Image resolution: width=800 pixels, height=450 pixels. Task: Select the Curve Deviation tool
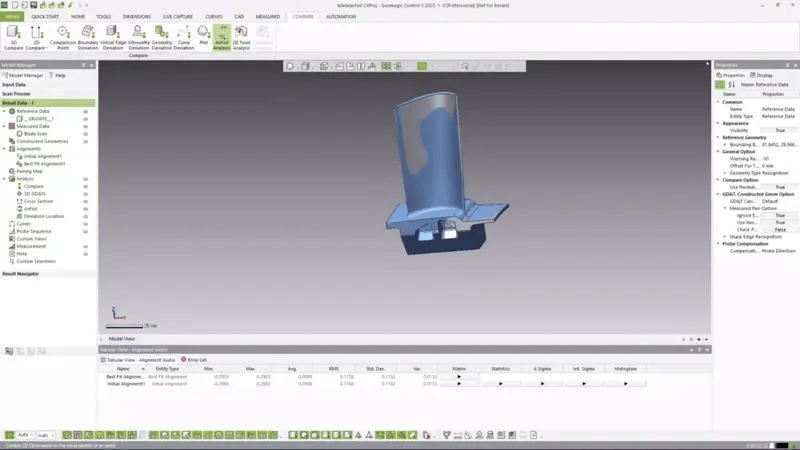pos(184,36)
